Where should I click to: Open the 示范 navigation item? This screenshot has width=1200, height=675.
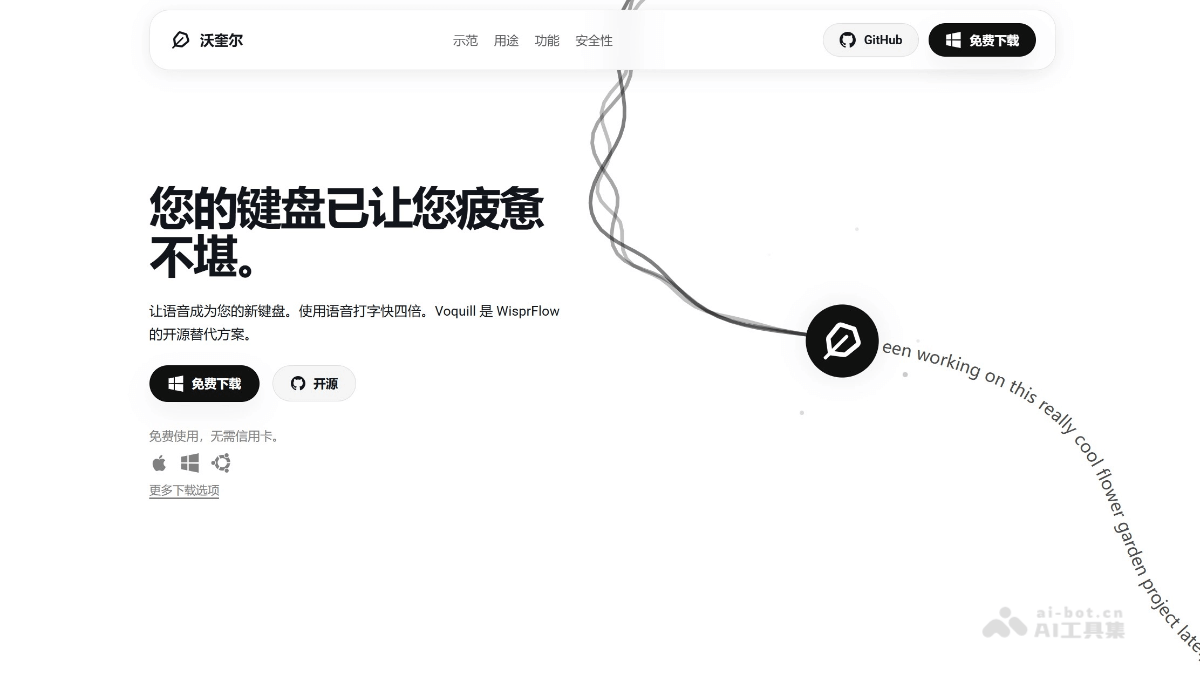(x=465, y=41)
